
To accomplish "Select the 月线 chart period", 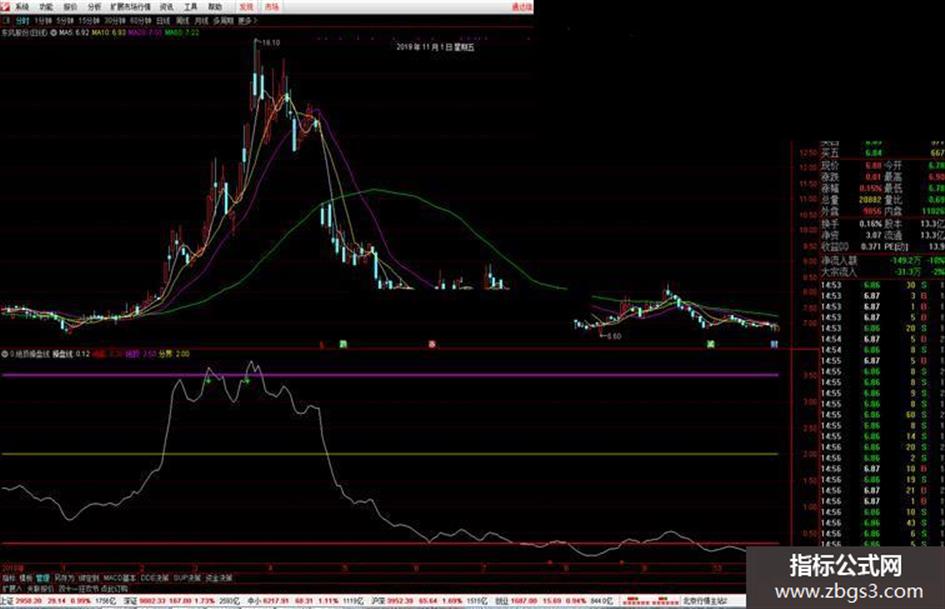I will coord(201,21).
